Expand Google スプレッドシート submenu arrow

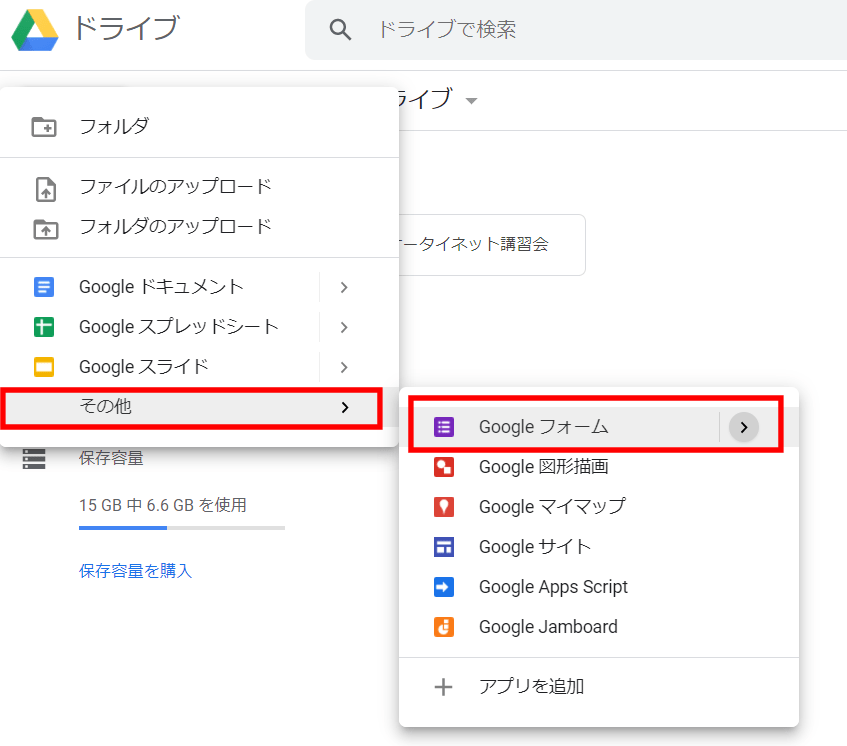pyautogui.click(x=344, y=327)
